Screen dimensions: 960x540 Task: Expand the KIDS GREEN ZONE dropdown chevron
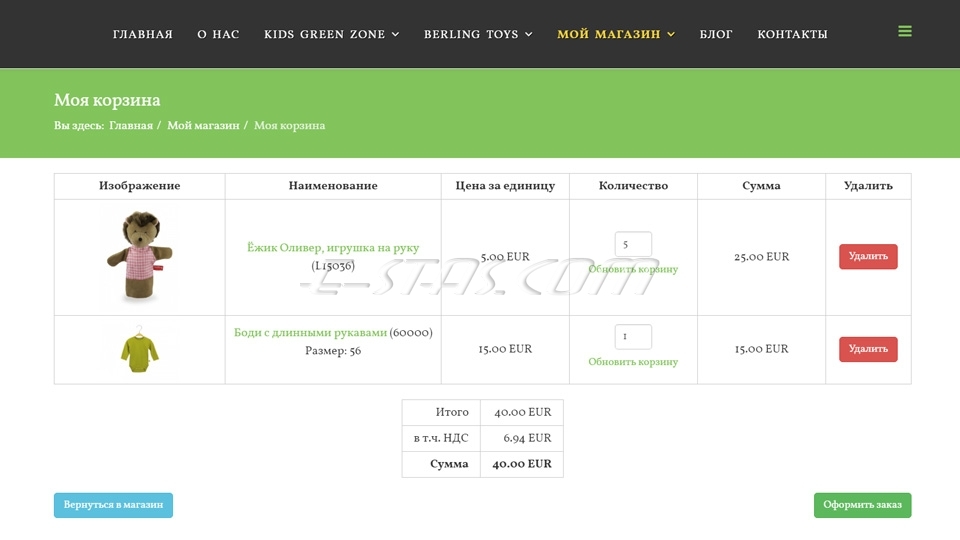pyautogui.click(x=396, y=34)
